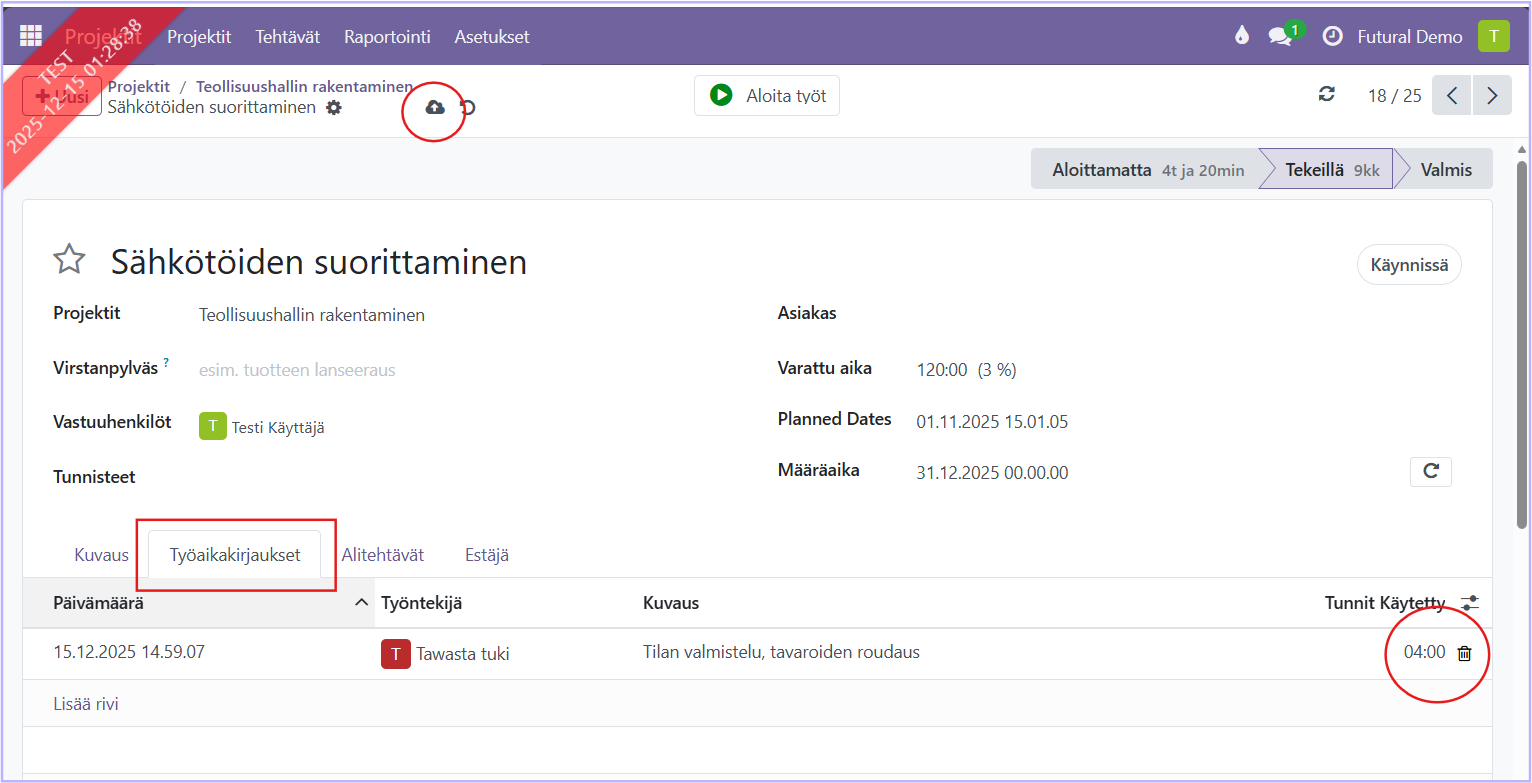The width and height of the screenshot is (1532, 783).
Task: Set stage to Valmis in status bar
Action: [x=1445, y=170]
